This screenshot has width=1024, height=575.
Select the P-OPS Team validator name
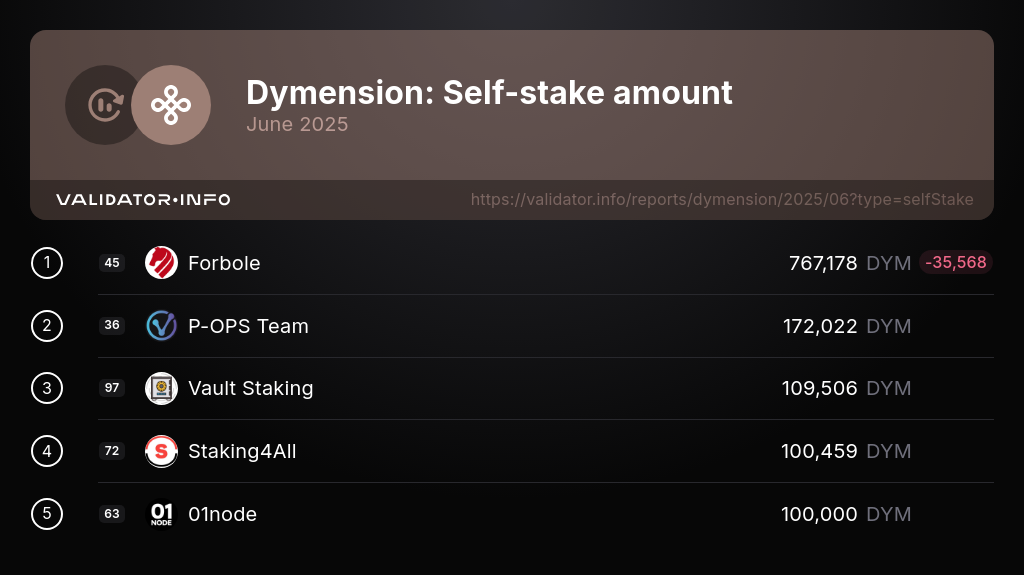[248, 326]
